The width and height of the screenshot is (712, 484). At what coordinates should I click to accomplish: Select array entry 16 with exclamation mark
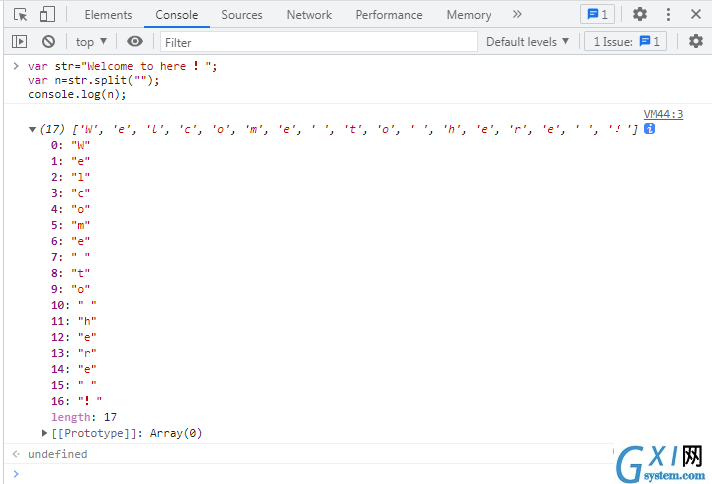point(76,401)
